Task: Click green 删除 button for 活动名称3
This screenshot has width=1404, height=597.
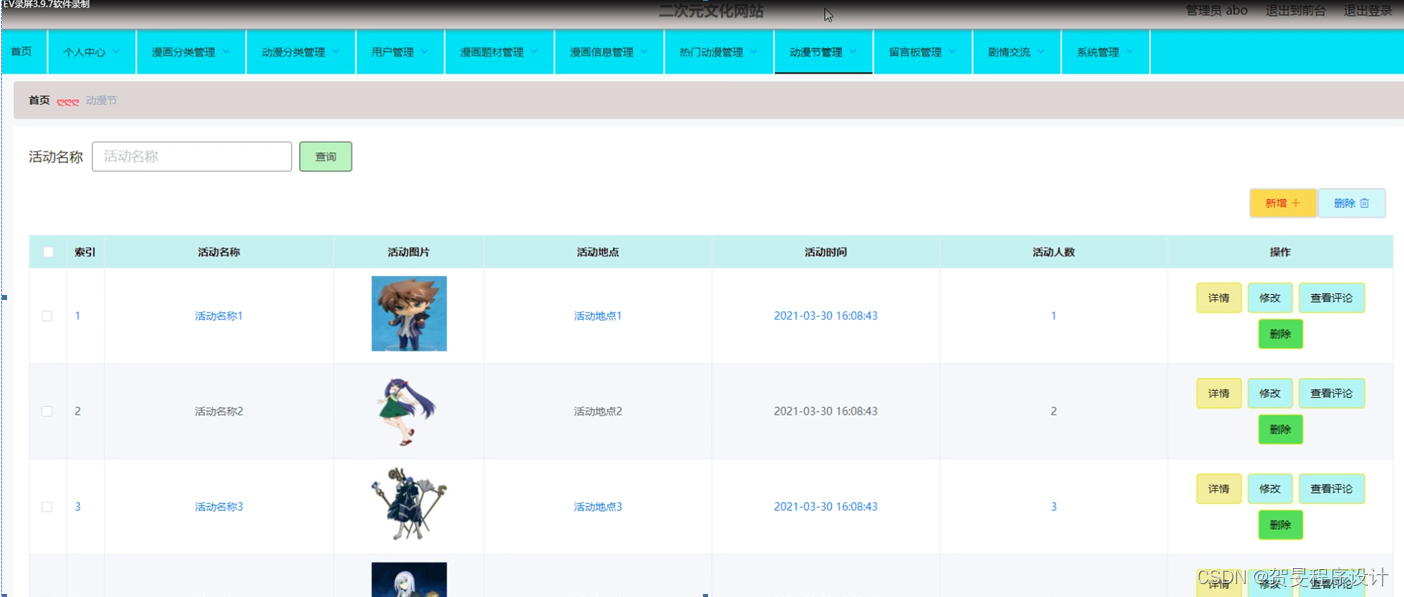Action: 1280,525
